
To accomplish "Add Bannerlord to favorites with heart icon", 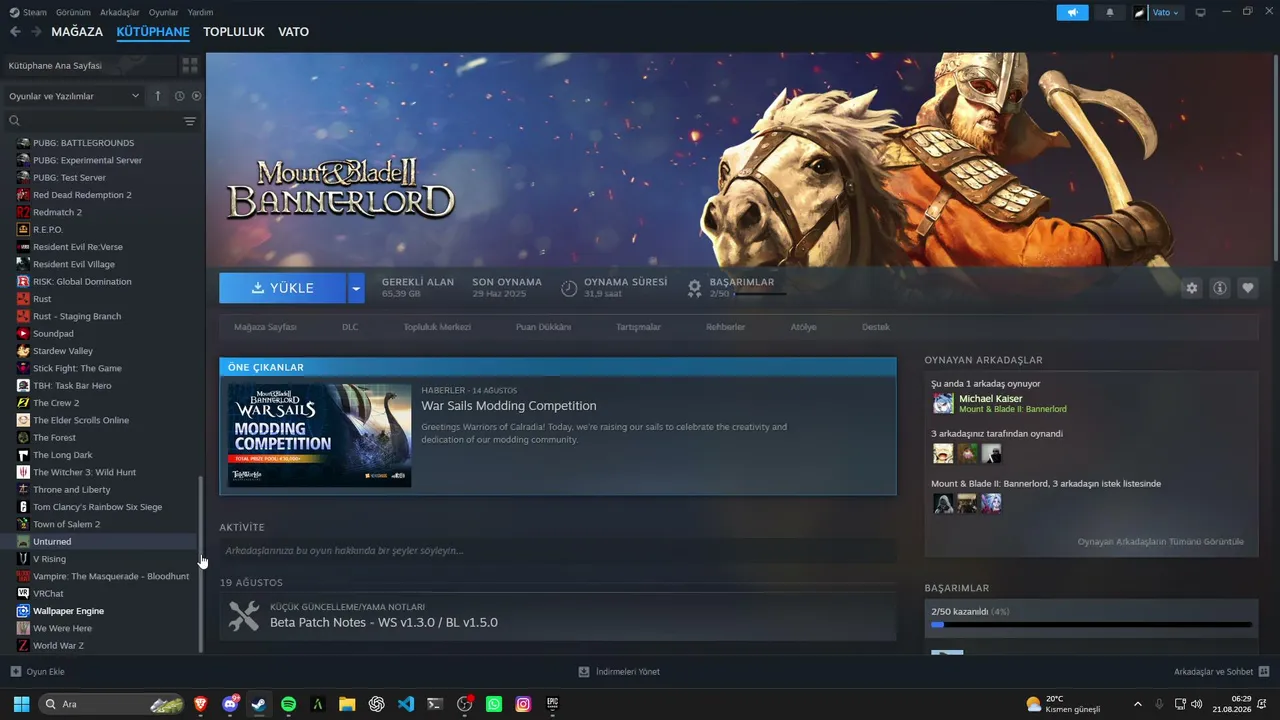I will (1248, 288).
